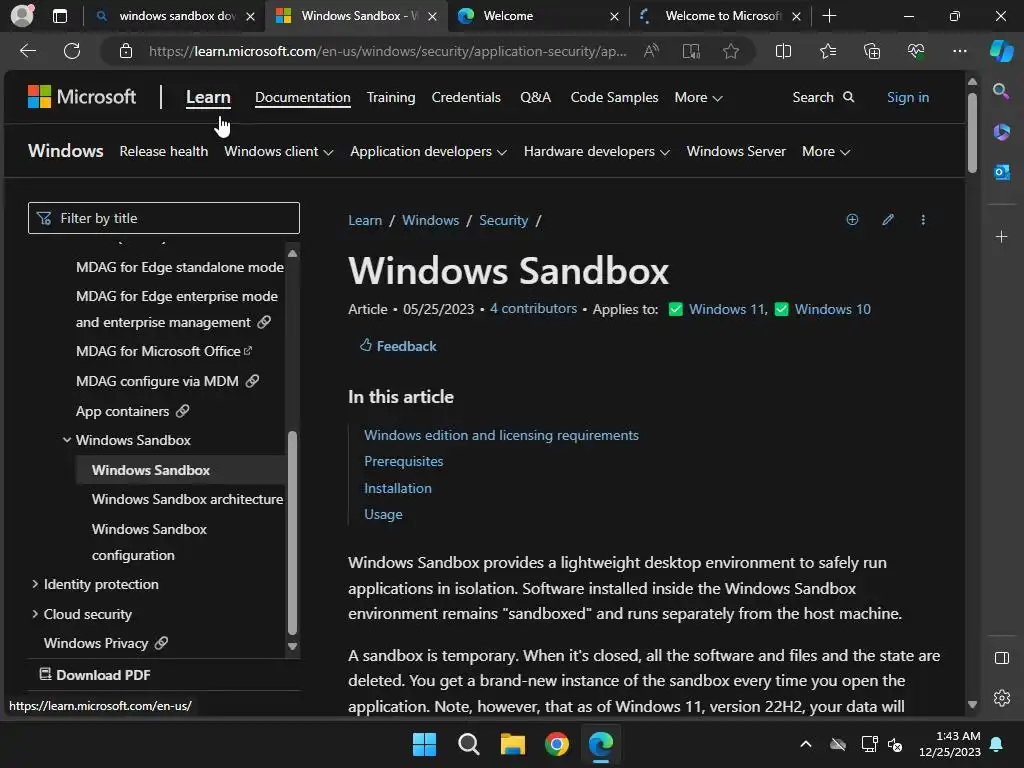Expand More dropdown in Windows nav

click(826, 152)
